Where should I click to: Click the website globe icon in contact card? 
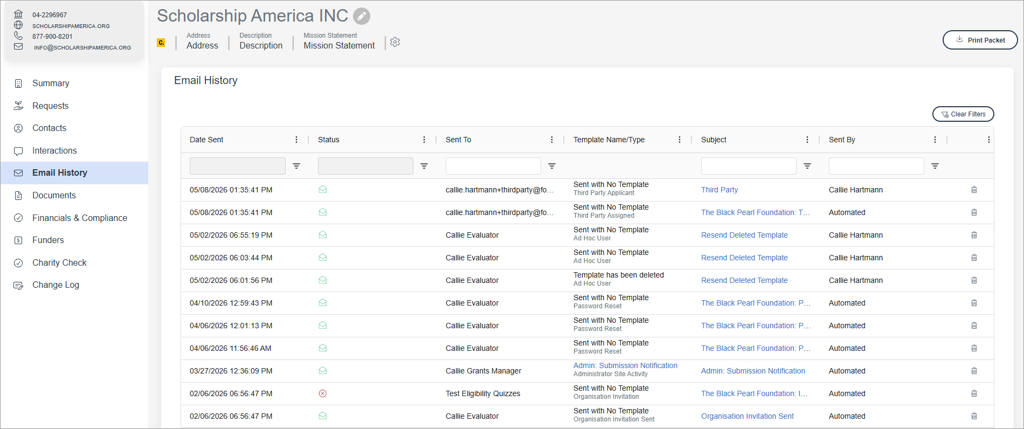[18, 25]
